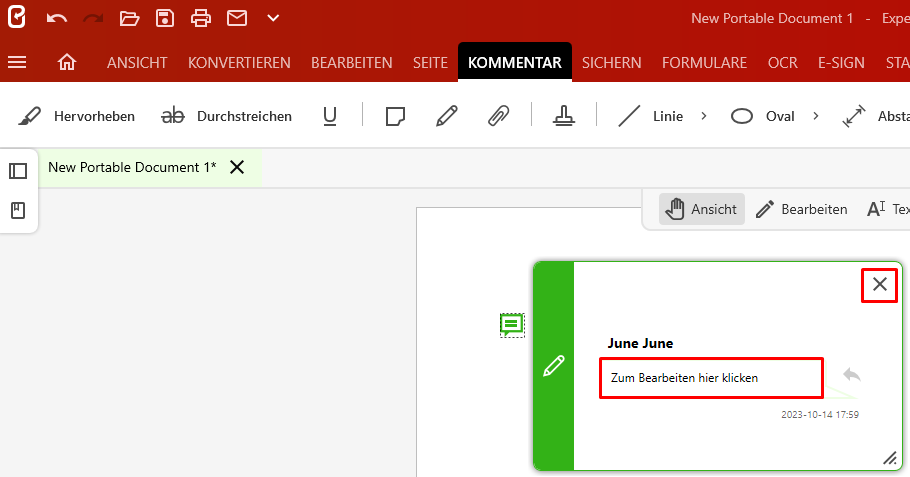Go to the Home icon tab
Image resolution: width=910 pixels, height=477 pixels.
pyautogui.click(x=67, y=62)
